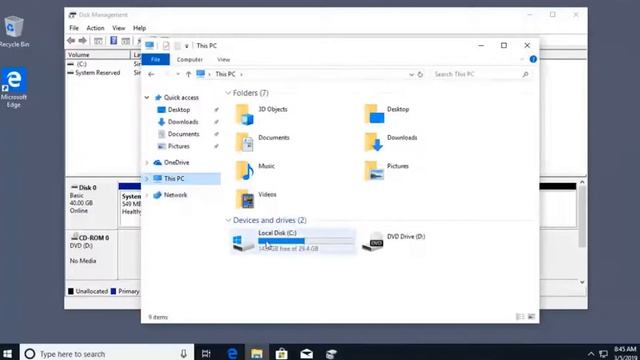
Task: Select the Local Disk (C:) drive
Action: (293, 241)
